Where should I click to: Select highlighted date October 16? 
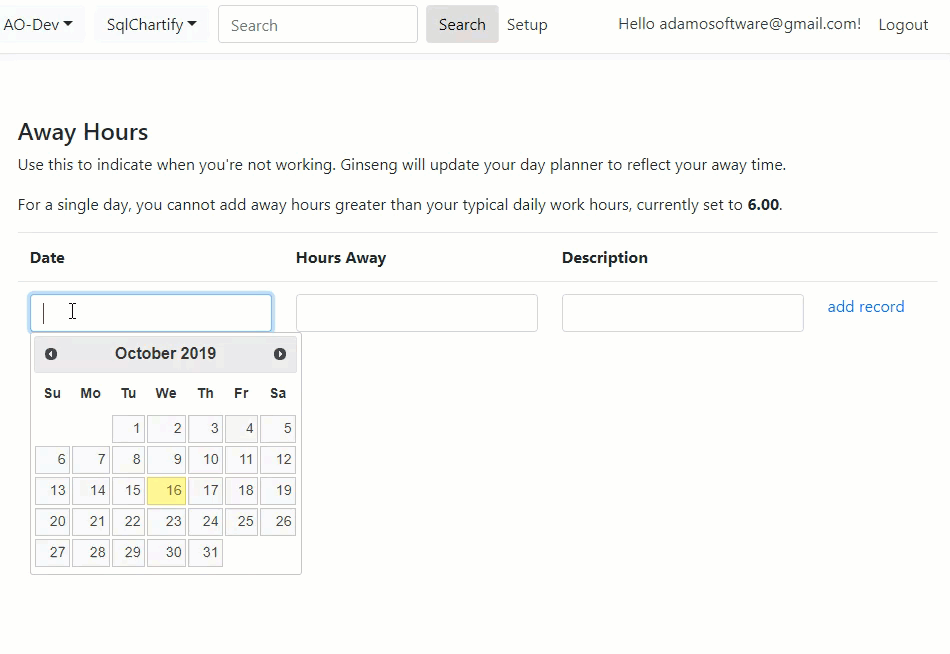166,491
